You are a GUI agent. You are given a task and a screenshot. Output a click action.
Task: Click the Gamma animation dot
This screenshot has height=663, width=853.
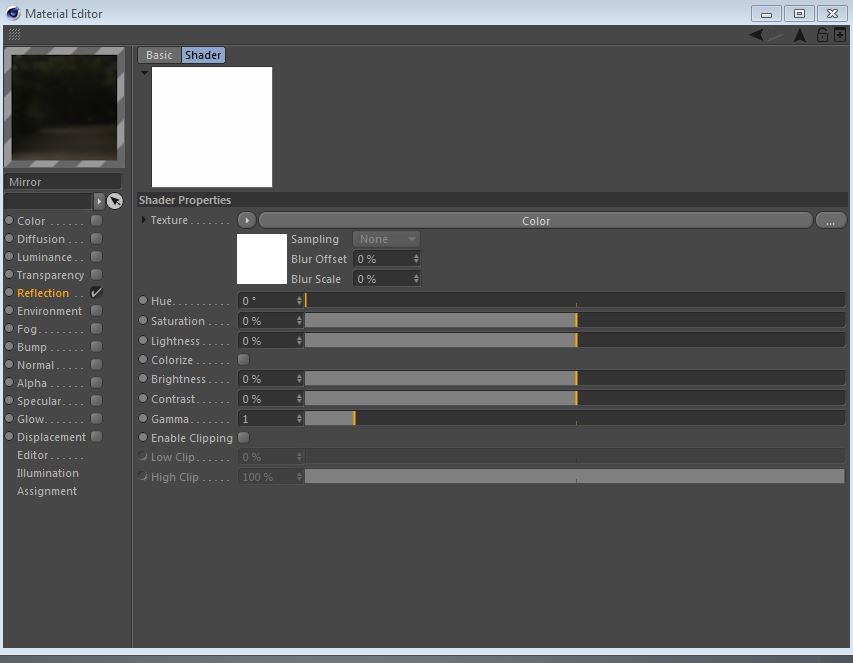point(143,418)
